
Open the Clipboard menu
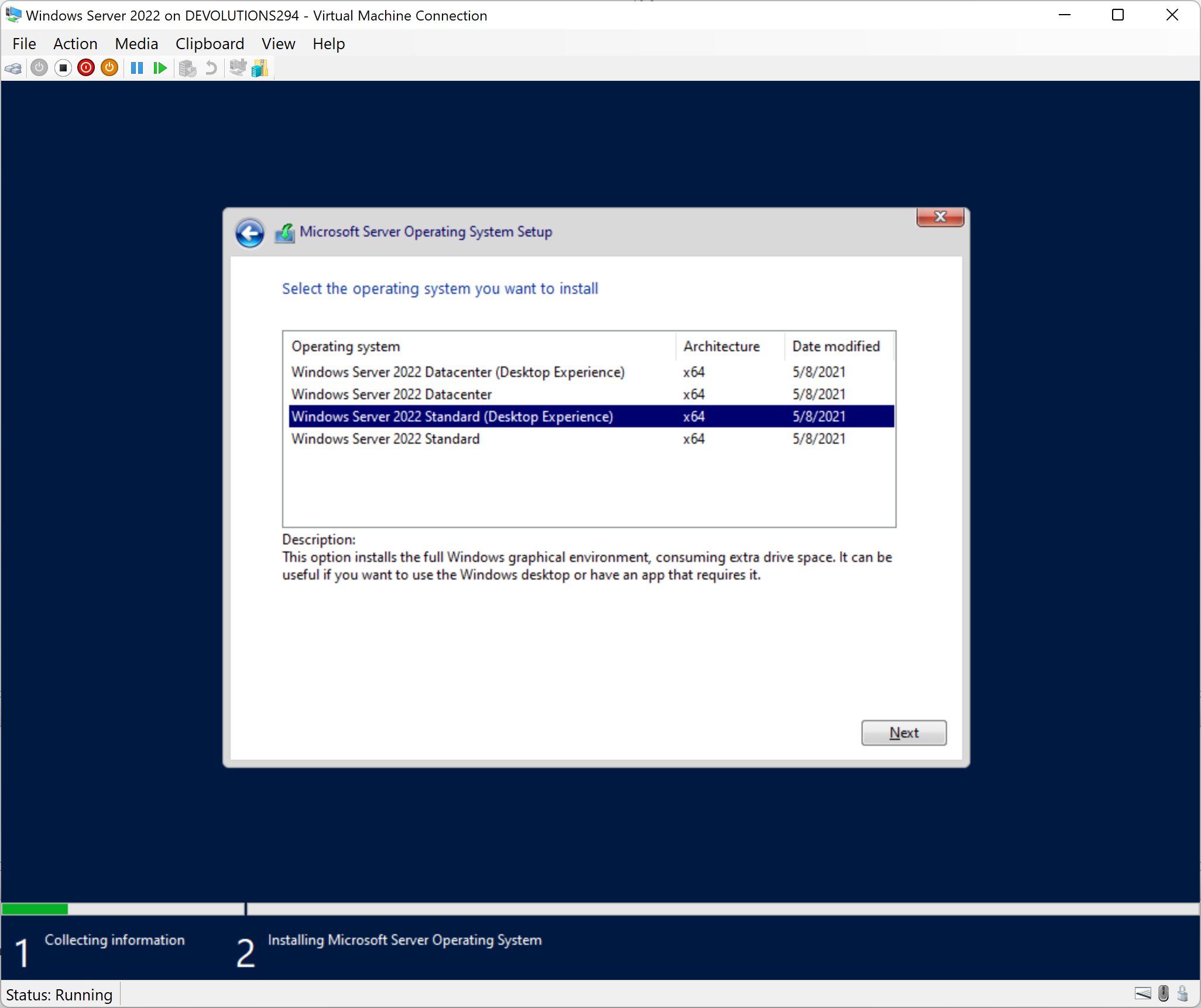(210, 44)
